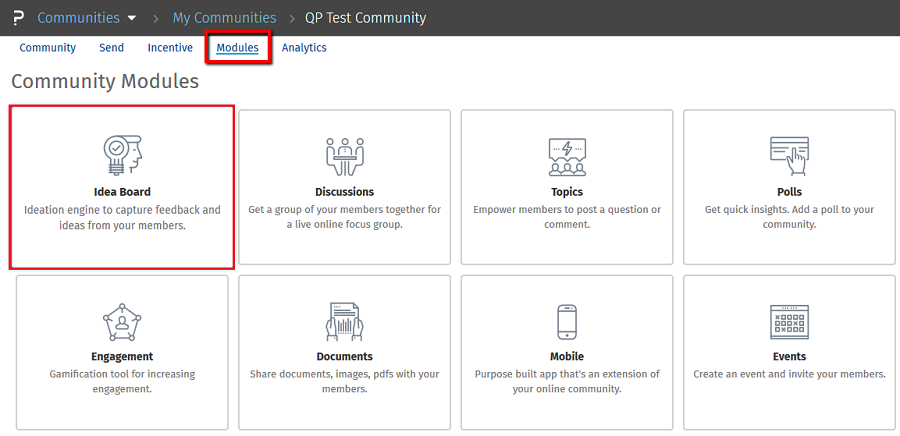Open the Polls module description text

(x=789, y=217)
